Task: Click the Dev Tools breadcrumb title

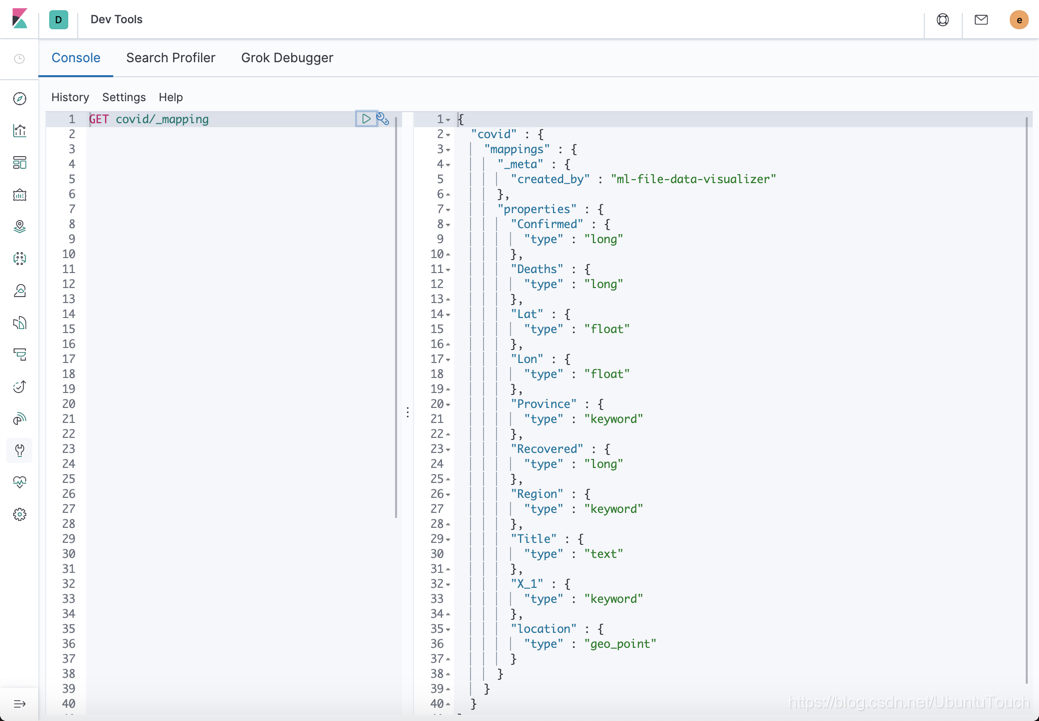Action: coord(117,19)
